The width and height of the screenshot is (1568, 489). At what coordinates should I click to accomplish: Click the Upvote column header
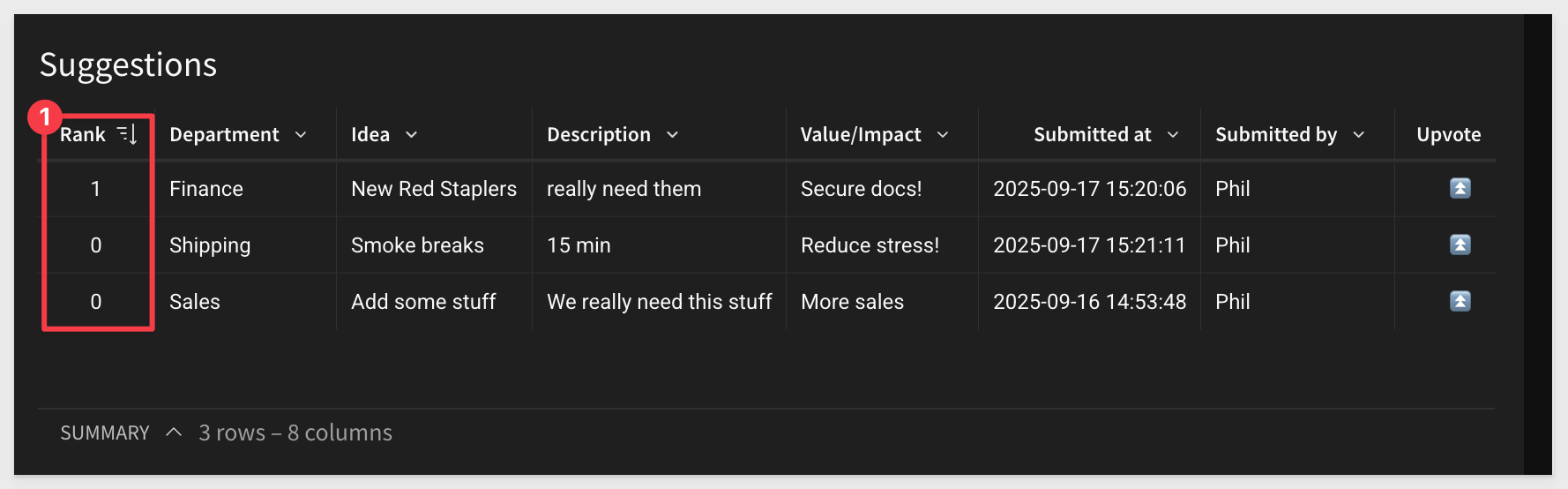(x=1448, y=134)
